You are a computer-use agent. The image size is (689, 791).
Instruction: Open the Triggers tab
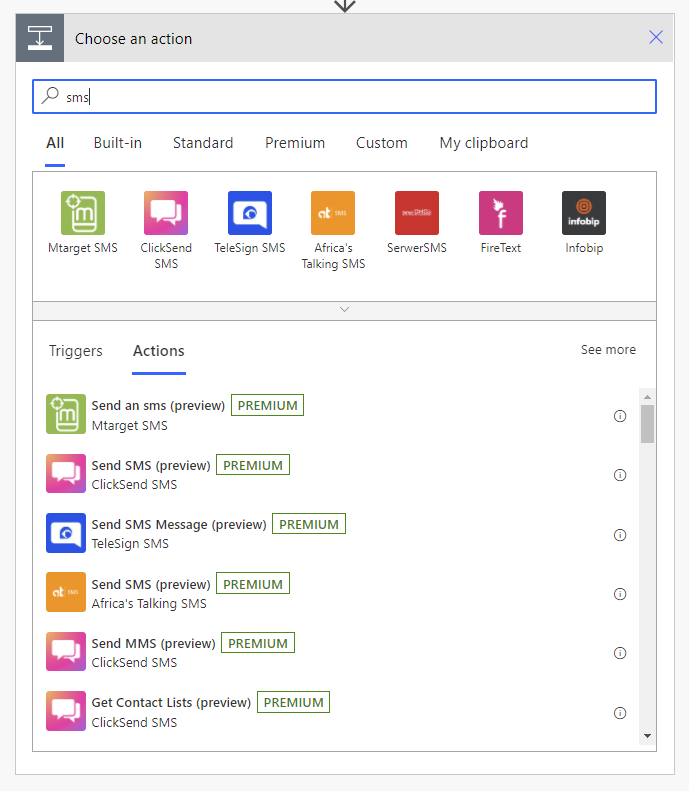(x=76, y=351)
